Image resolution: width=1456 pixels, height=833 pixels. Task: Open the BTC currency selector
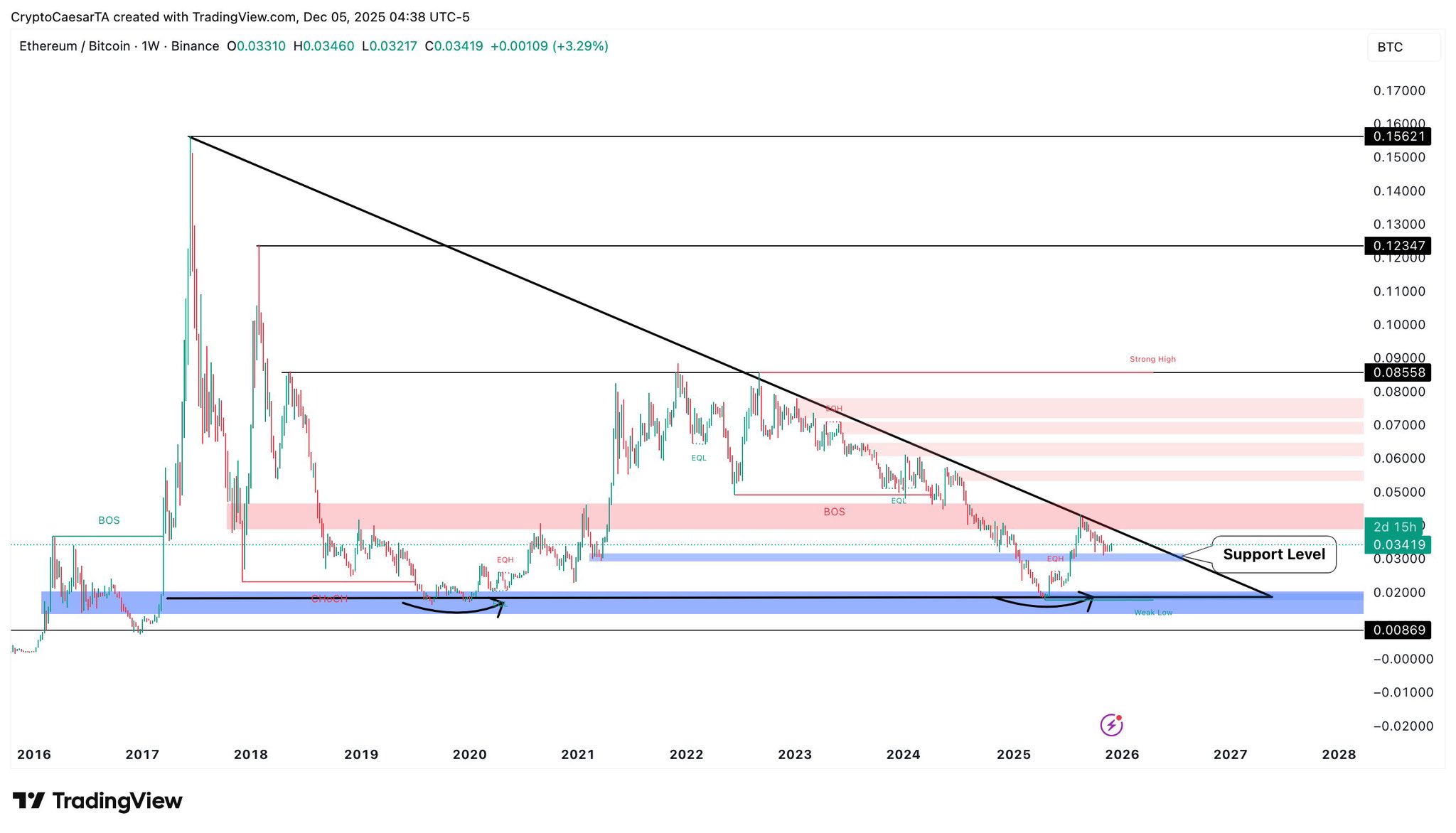coord(1403,47)
